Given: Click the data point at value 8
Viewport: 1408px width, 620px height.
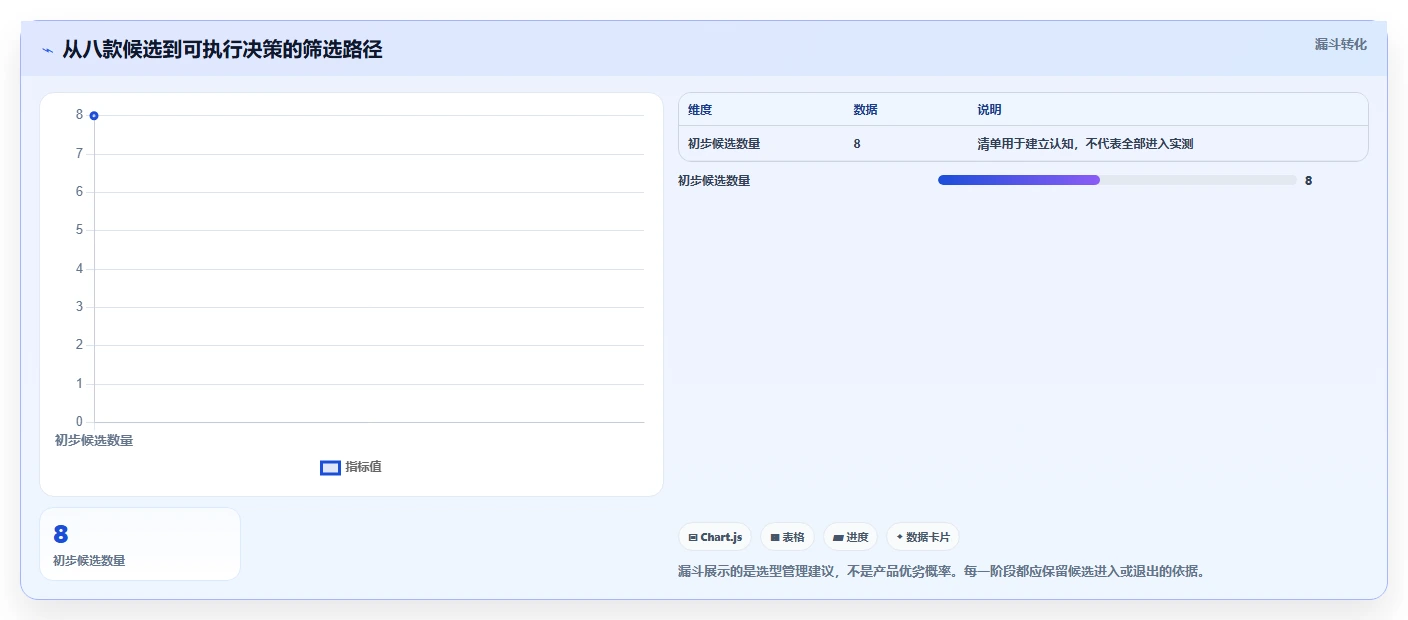Looking at the screenshot, I should 94,116.
